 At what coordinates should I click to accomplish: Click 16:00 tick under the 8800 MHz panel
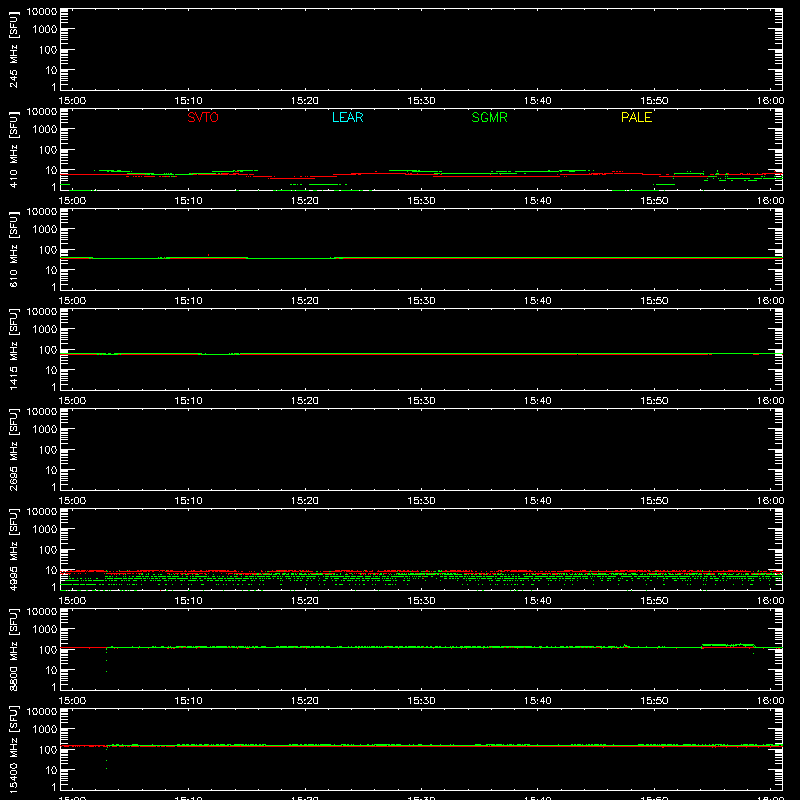click(770, 701)
